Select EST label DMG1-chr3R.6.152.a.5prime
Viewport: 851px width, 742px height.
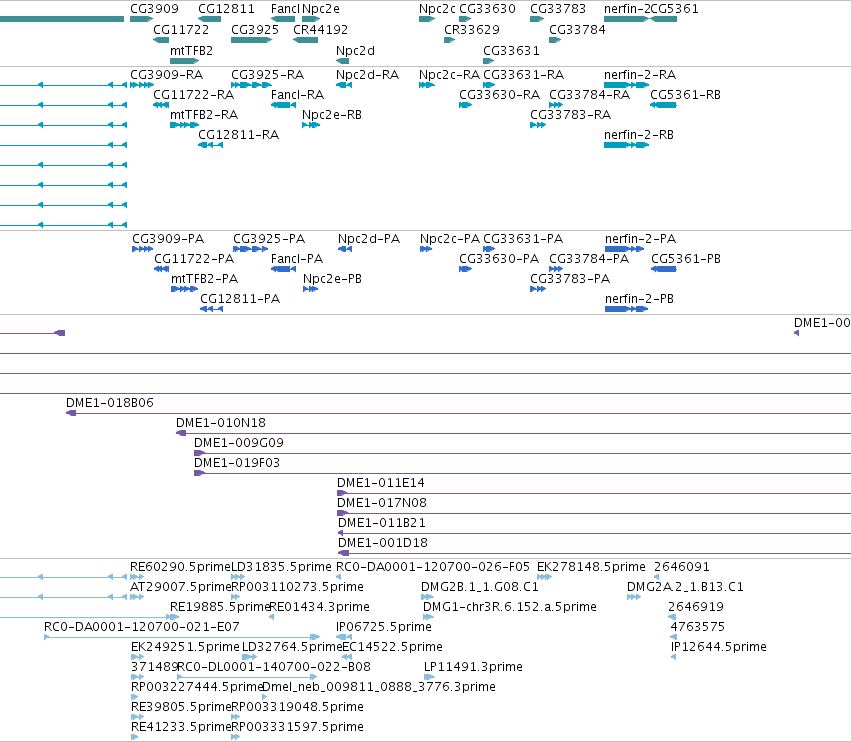click(x=510, y=607)
